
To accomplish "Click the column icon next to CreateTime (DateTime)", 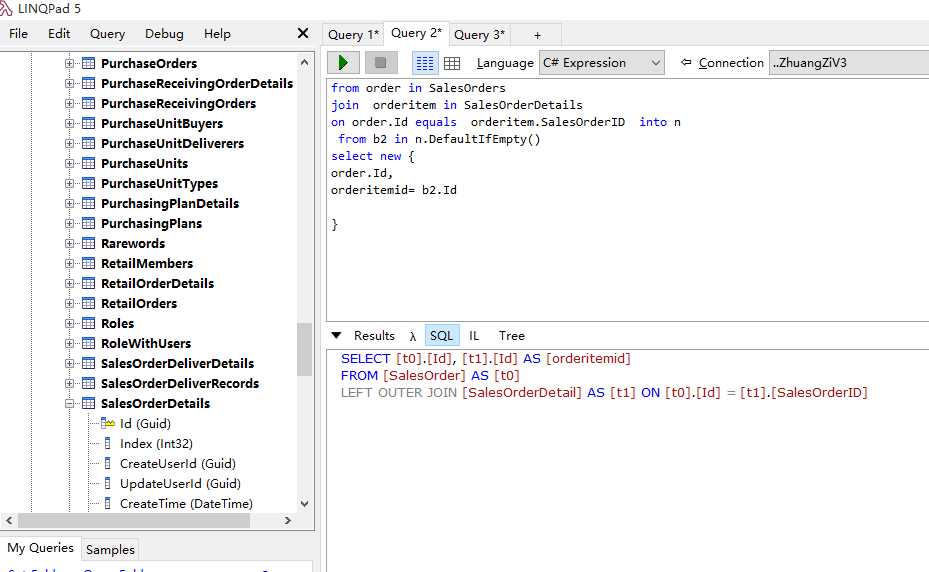I will (x=107, y=504).
